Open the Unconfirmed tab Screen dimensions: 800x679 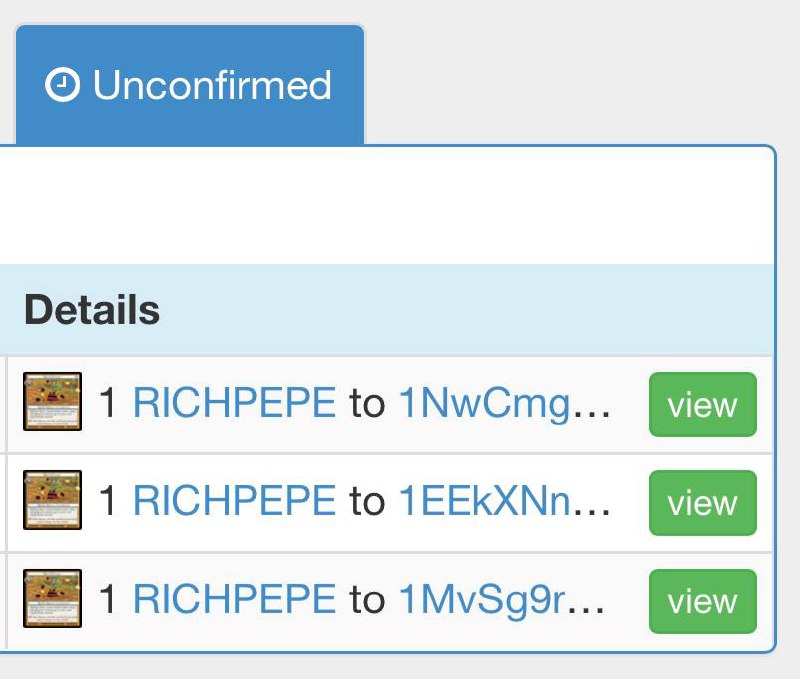point(190,85)
